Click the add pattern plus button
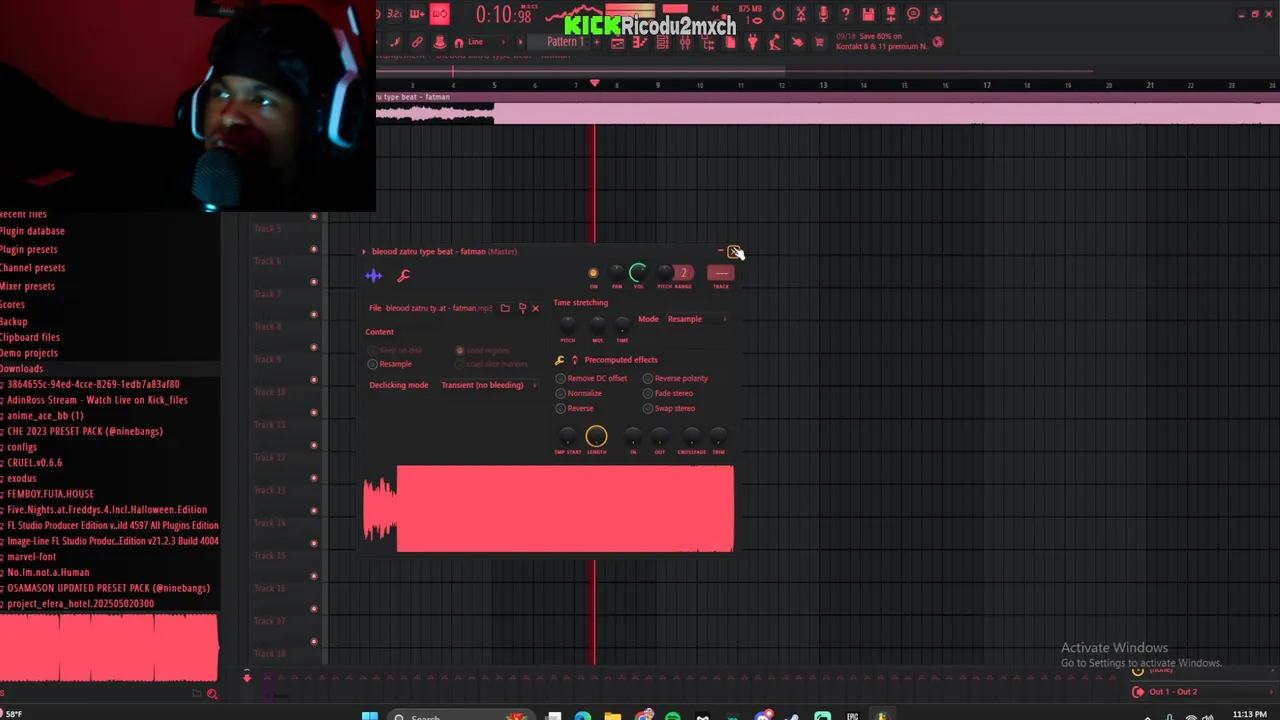 (x=597, y=43)
